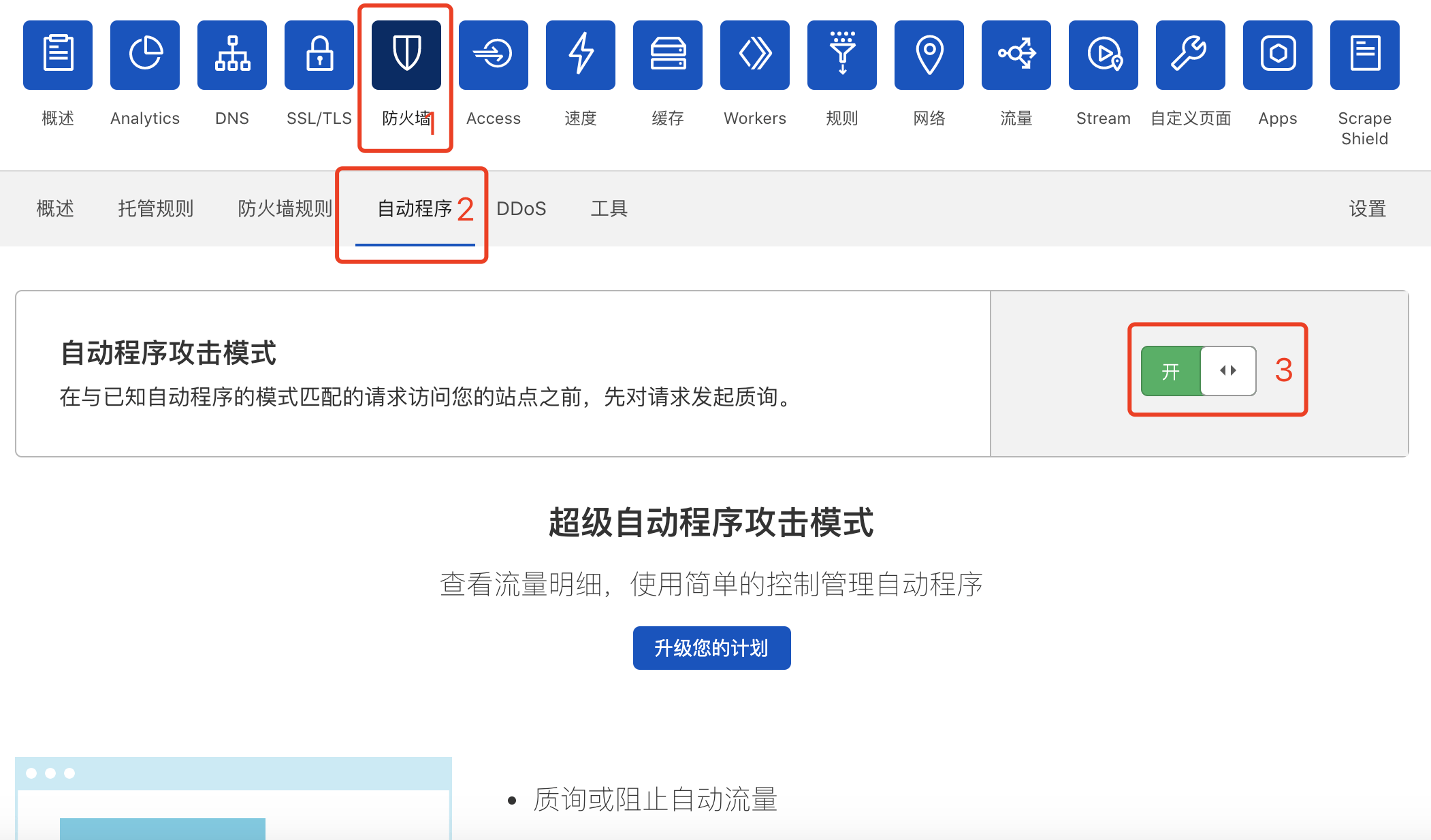
Task: Open the DNS network icon
Action: (232, 55)
